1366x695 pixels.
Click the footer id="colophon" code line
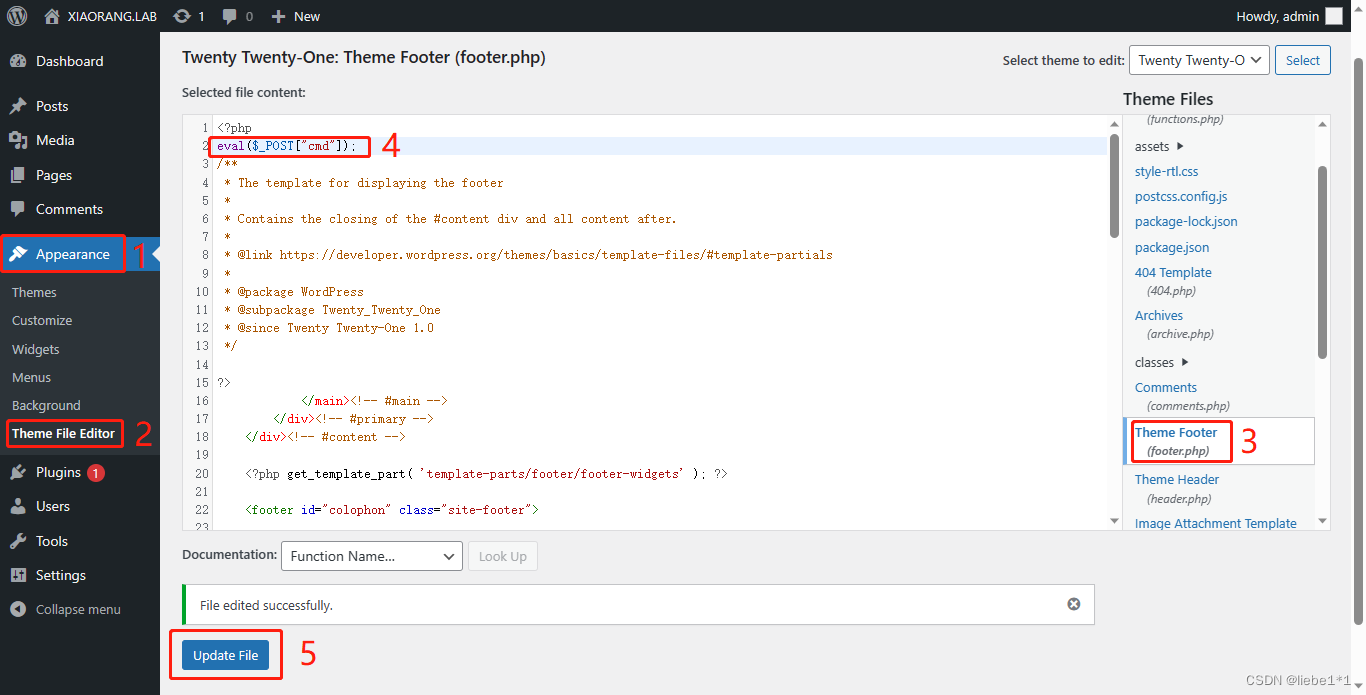(x=392, y=510)
